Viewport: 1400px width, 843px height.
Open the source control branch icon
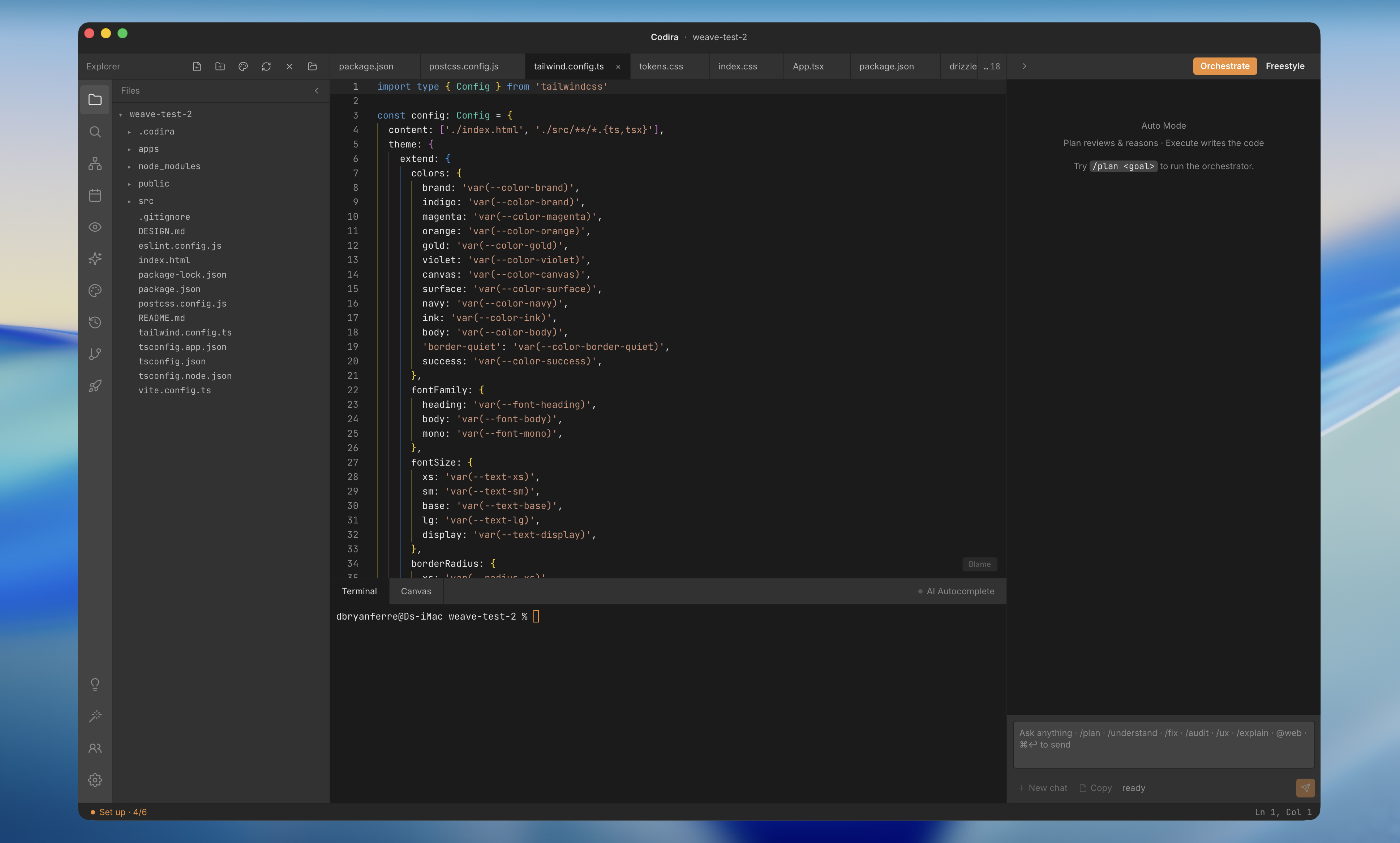click(x=95, y=354)
